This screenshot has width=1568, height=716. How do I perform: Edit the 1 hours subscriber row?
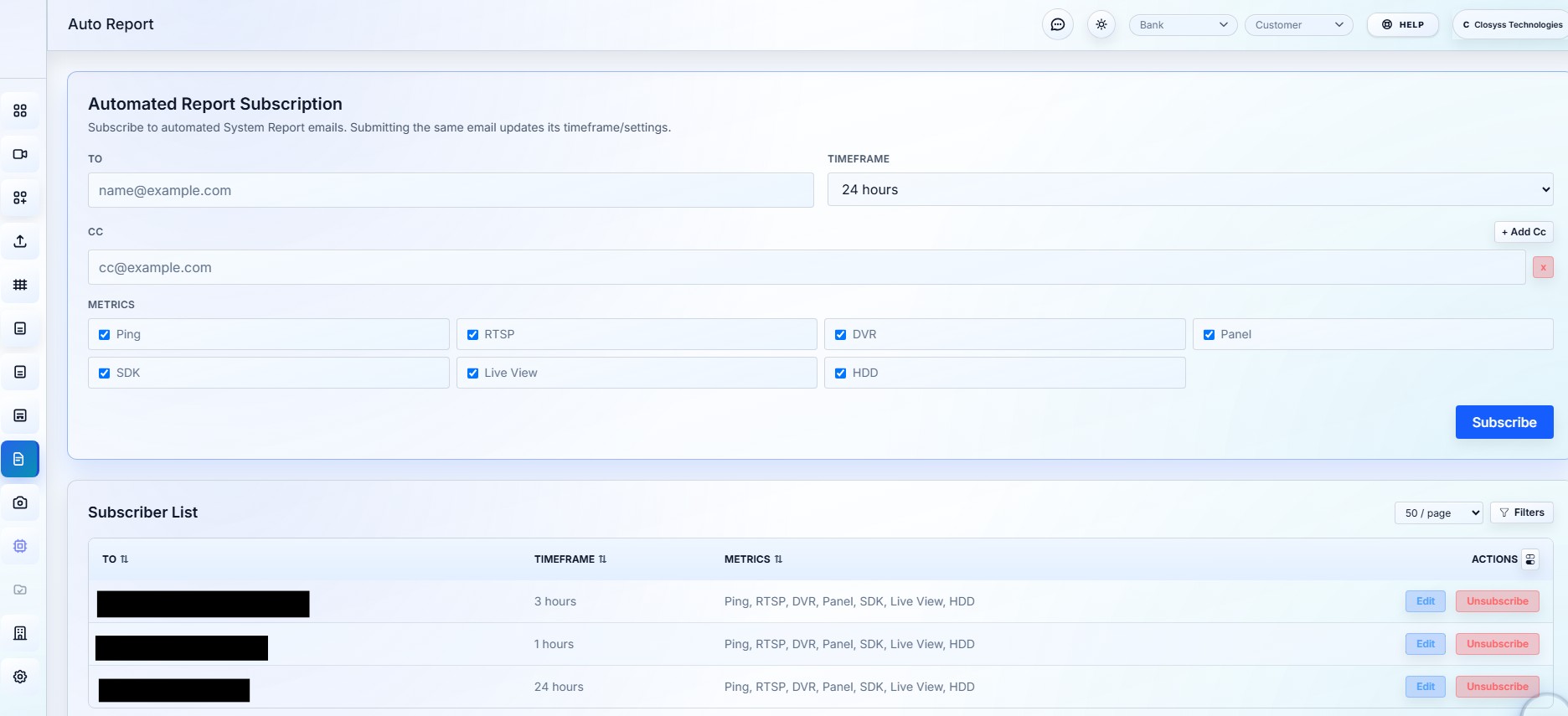coord(1426,644)
